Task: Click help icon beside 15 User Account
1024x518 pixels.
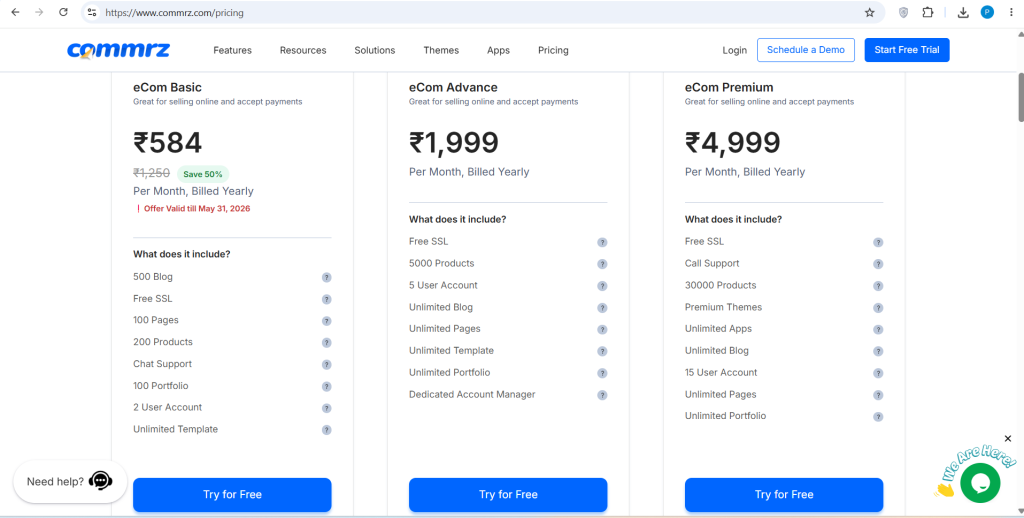Action: [x=878, y=373]
